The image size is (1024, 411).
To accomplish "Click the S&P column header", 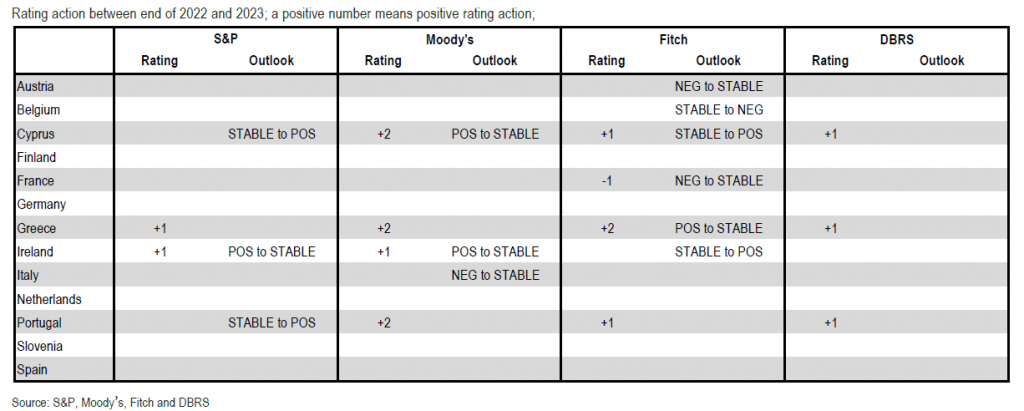I will 225,39.
